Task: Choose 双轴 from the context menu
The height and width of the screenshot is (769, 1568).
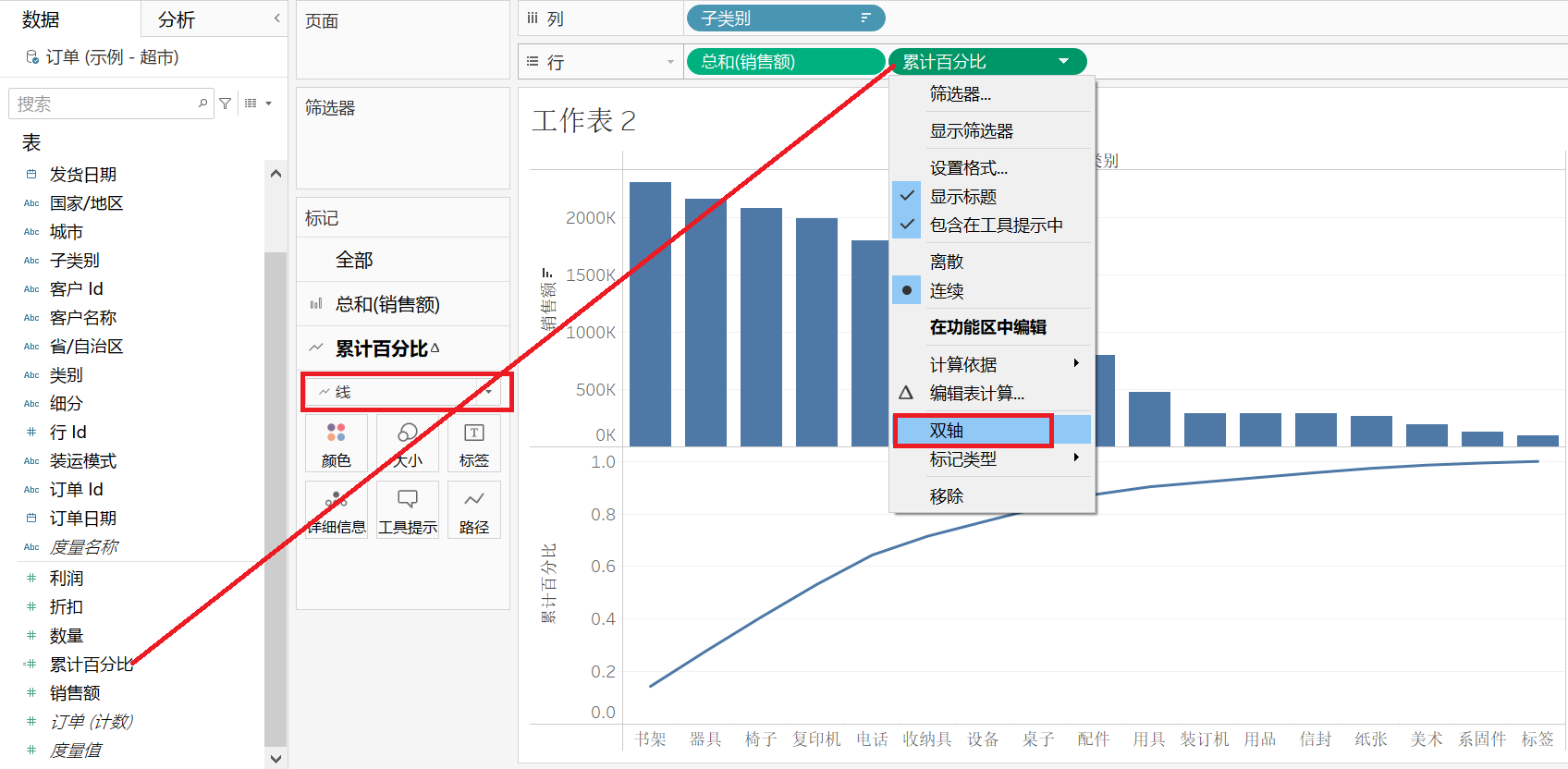Action: (x=991, y=430)
